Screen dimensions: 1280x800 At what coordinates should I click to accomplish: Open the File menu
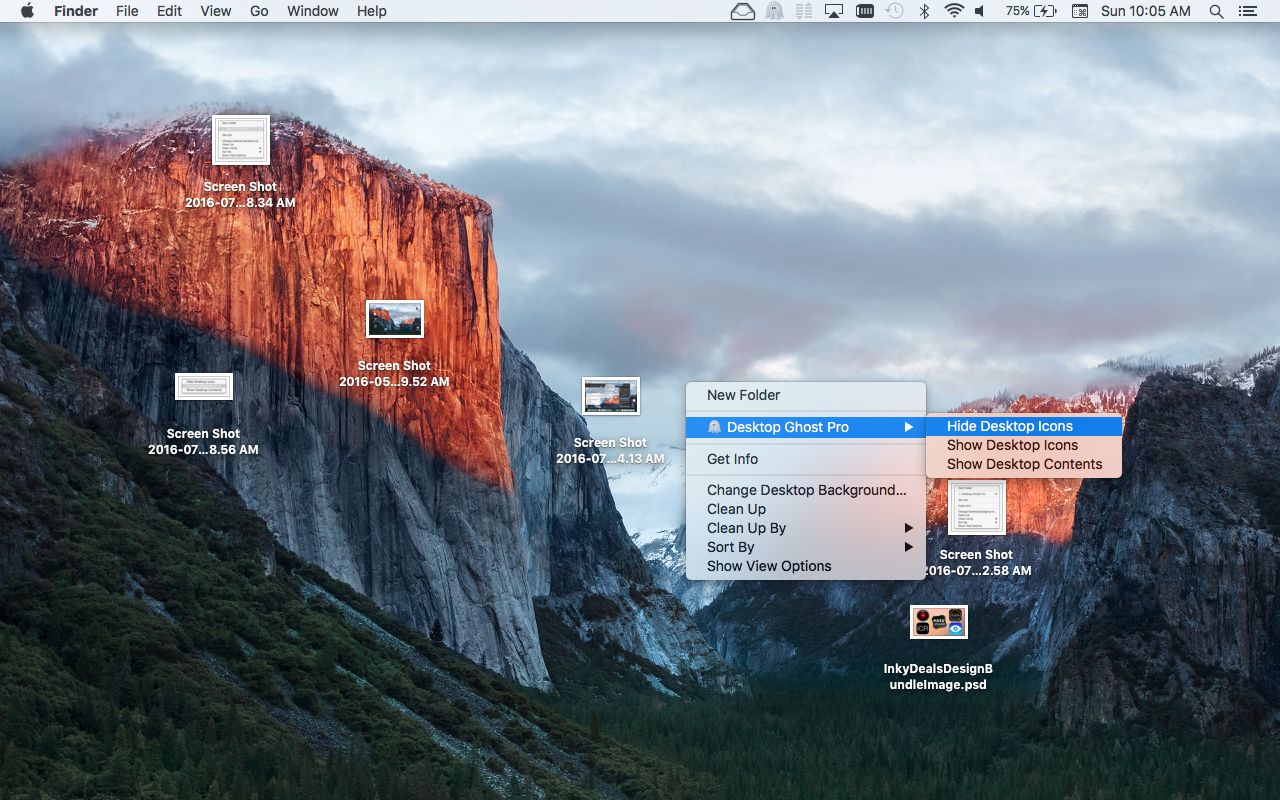[x=127, y=11]
